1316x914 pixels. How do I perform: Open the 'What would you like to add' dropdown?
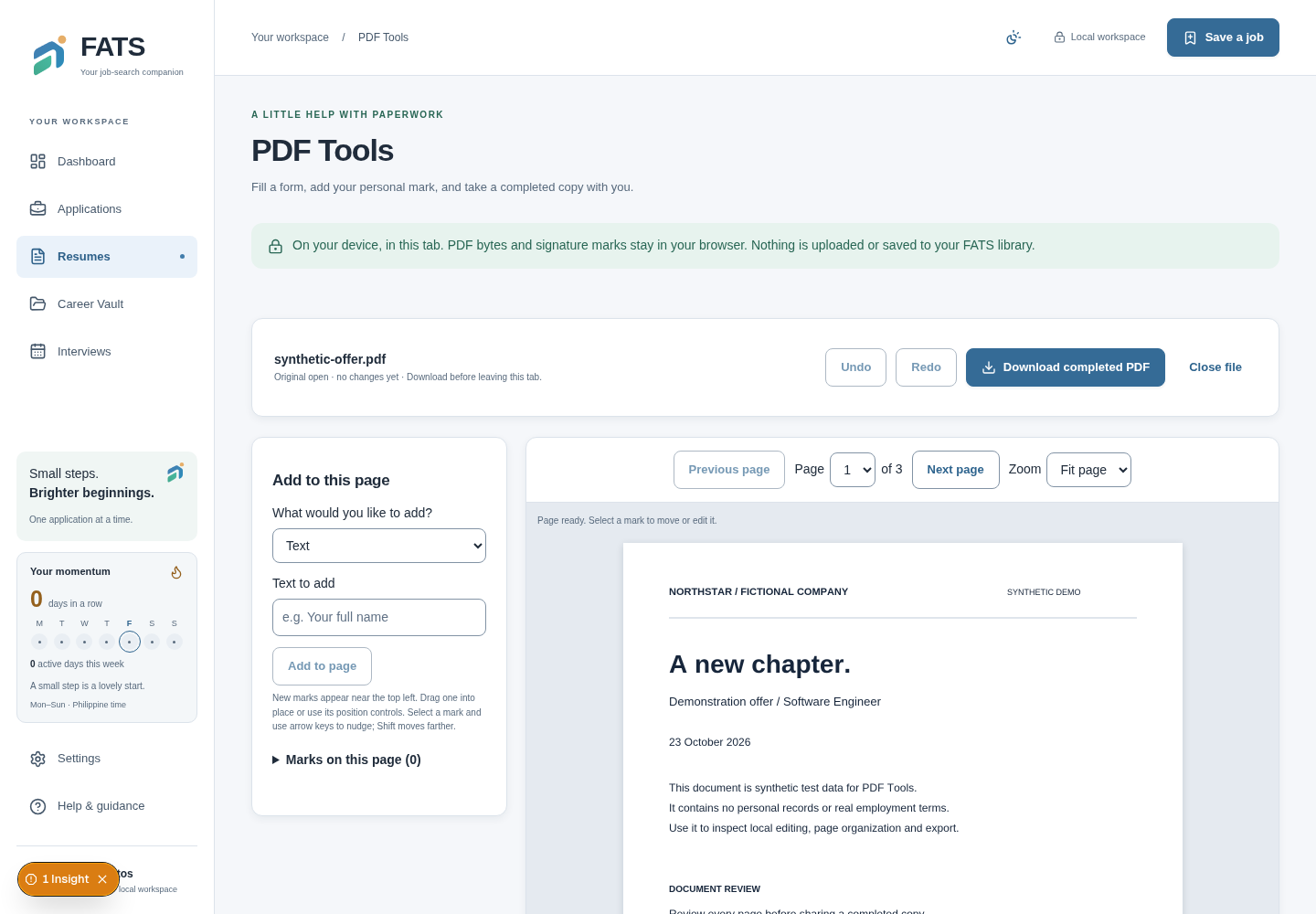379,546
